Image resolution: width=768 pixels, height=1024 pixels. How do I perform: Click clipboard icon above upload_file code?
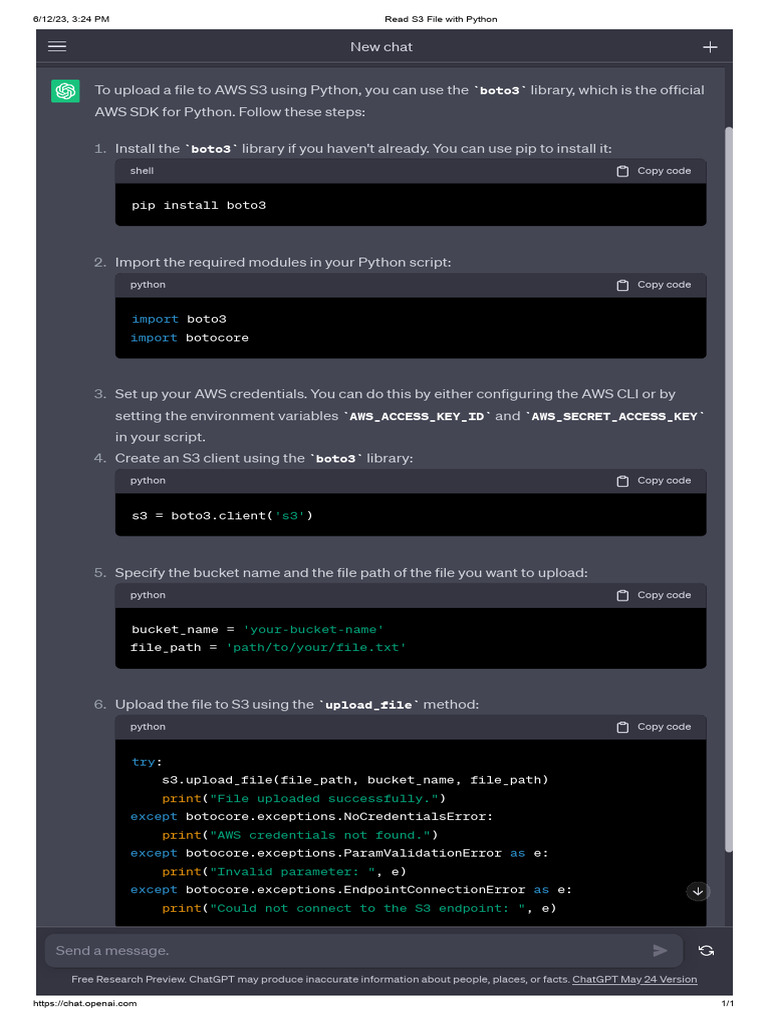(623, 727)
